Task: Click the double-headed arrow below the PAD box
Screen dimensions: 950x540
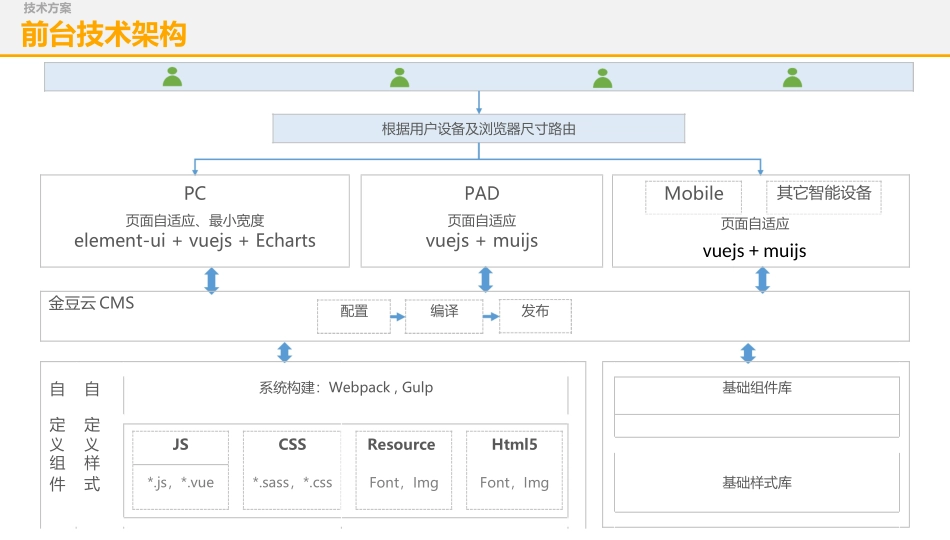Action: click(486, 280)
